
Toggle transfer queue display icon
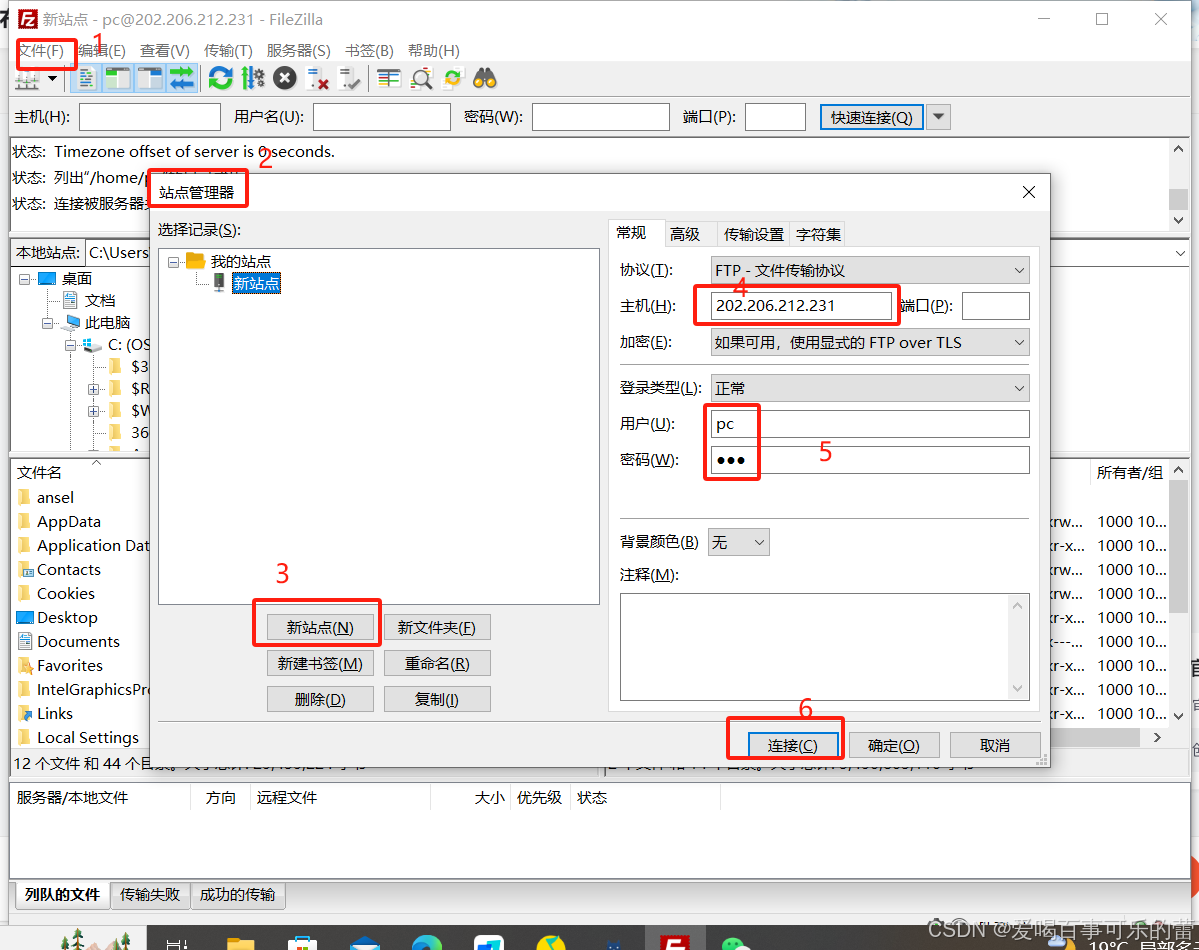(x=182, y=79)
